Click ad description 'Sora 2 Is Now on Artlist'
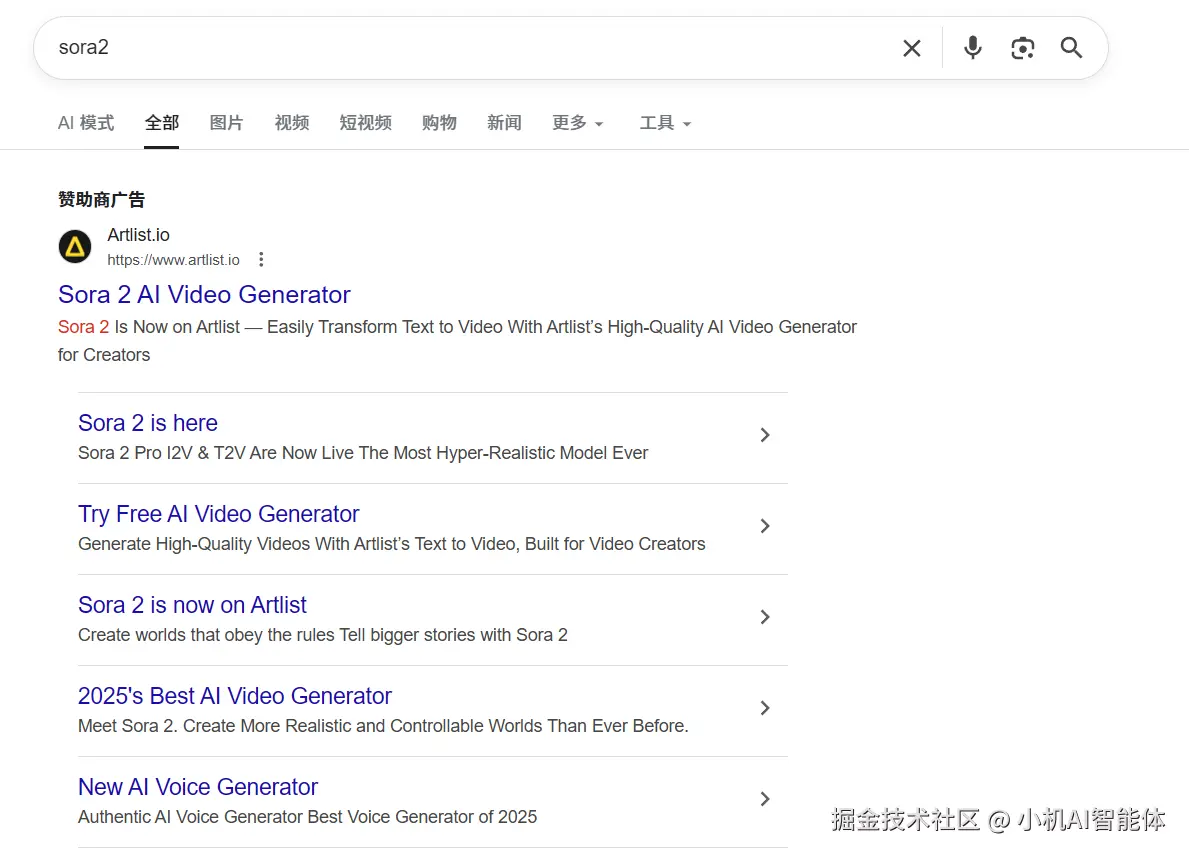The height and width of the screenshot is (857, 1189). tap(149, 327)
